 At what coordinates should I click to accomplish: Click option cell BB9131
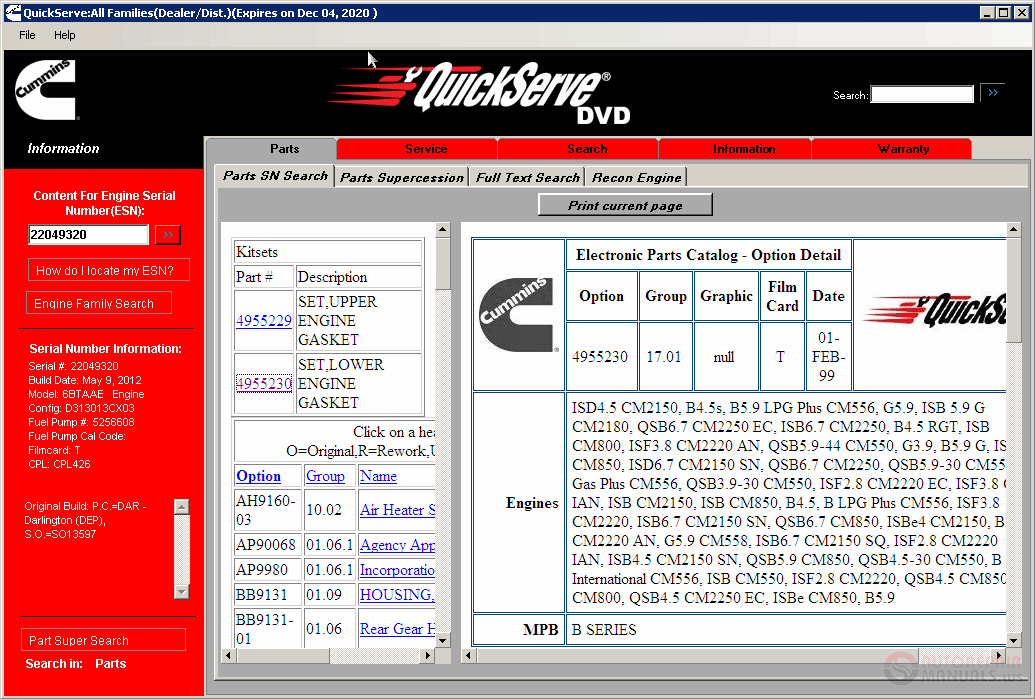click(268, 595)
